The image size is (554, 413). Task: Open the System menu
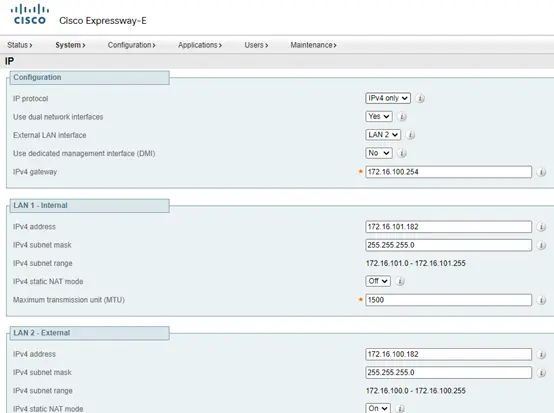pyautogui.click(x=70, y=45)
